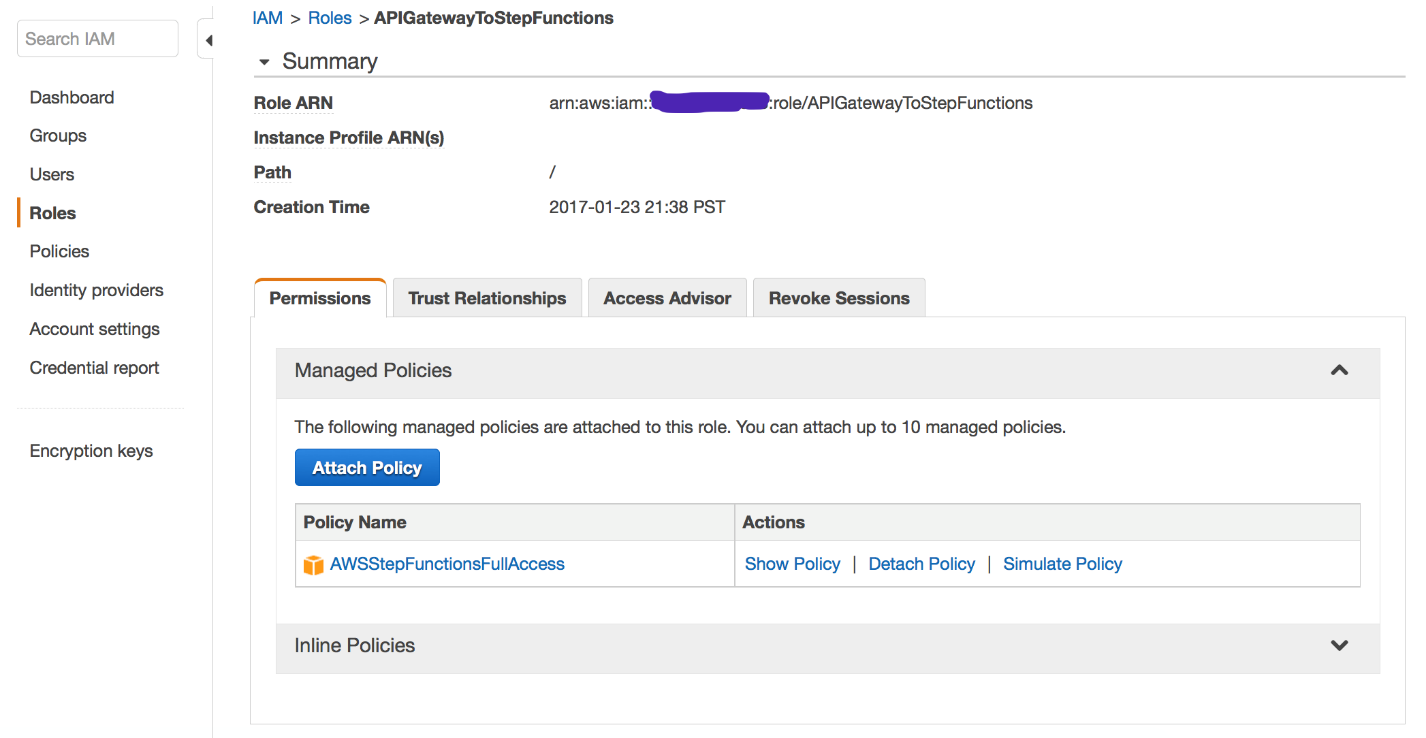
Task: Expand the Inline Policies section chevron
Action: [1339, 645]
